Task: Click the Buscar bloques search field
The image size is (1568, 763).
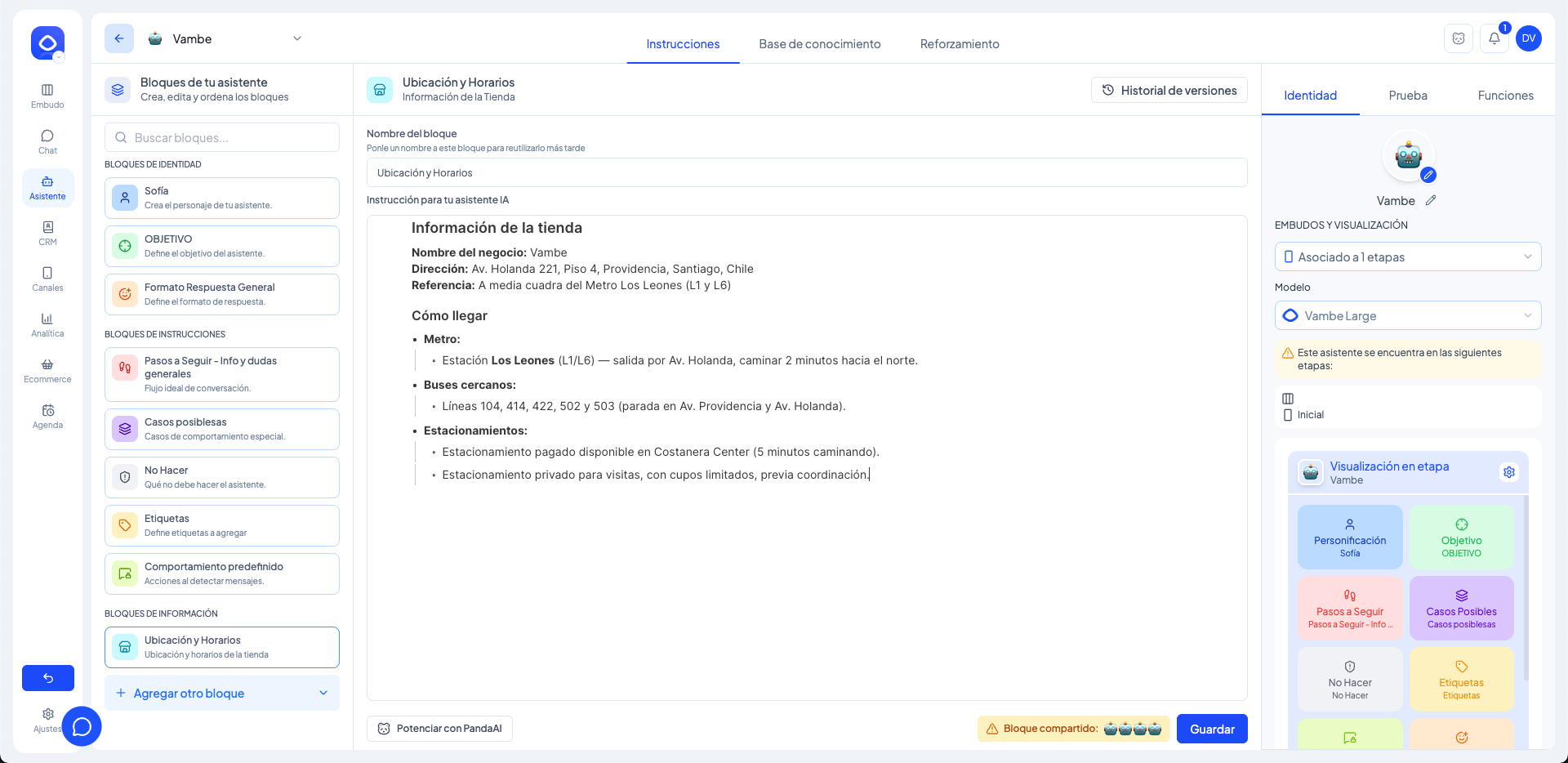Action: pos(222,138)
